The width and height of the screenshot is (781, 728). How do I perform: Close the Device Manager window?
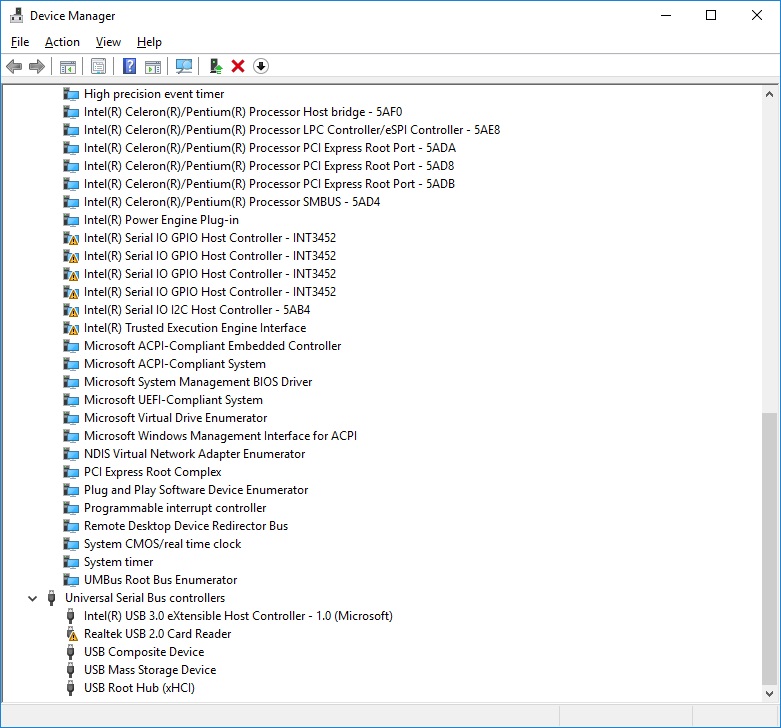pos(757,15)
